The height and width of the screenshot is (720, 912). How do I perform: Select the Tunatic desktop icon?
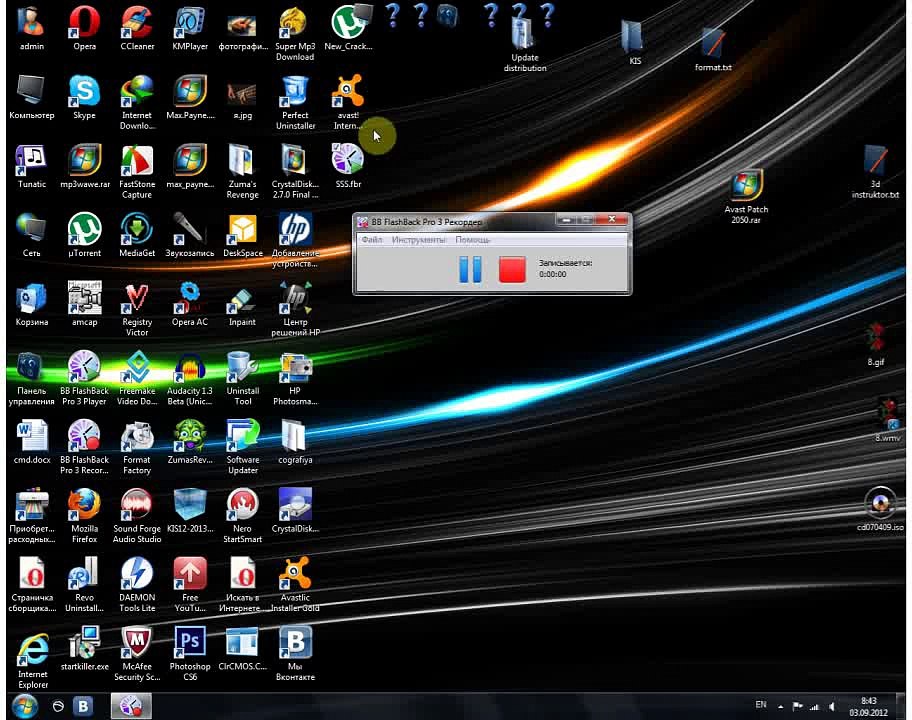(x=31, y=166)
